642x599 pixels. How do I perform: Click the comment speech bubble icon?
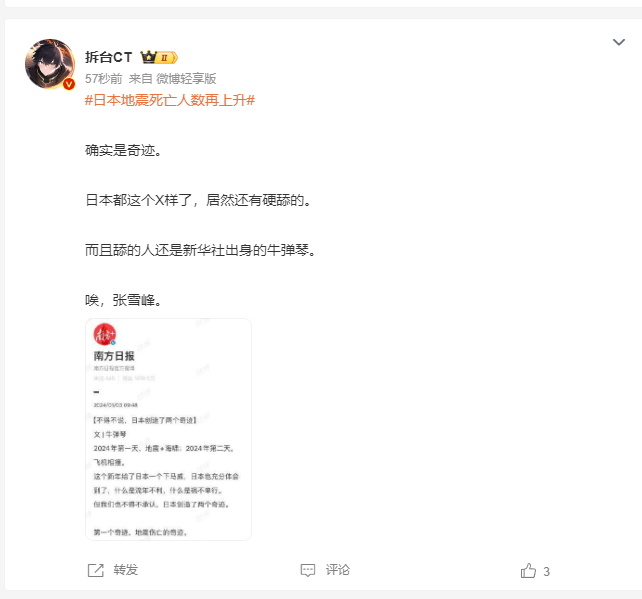(308, 570)
